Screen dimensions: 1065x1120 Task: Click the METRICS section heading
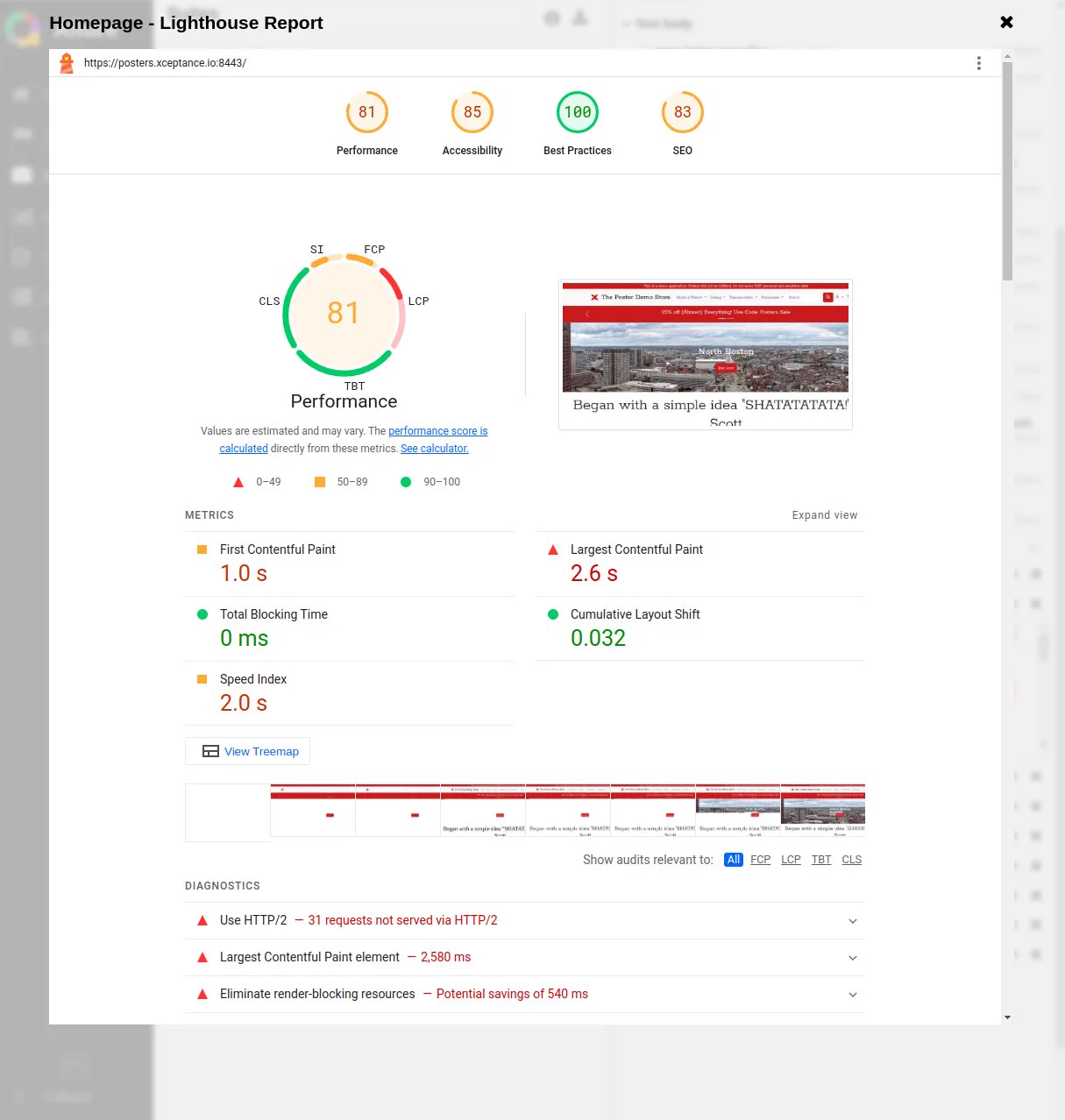point(209,515)
